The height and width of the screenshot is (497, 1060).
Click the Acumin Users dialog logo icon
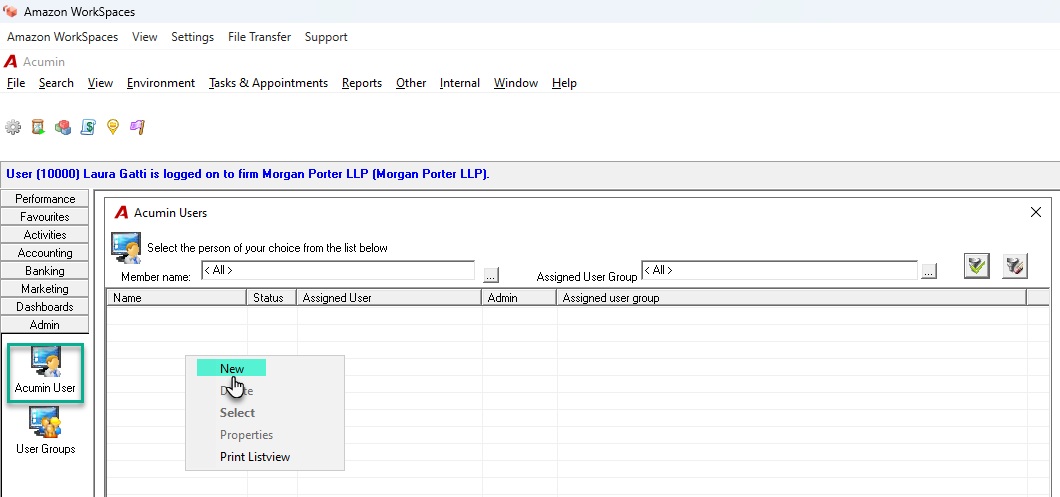point(122,213)
